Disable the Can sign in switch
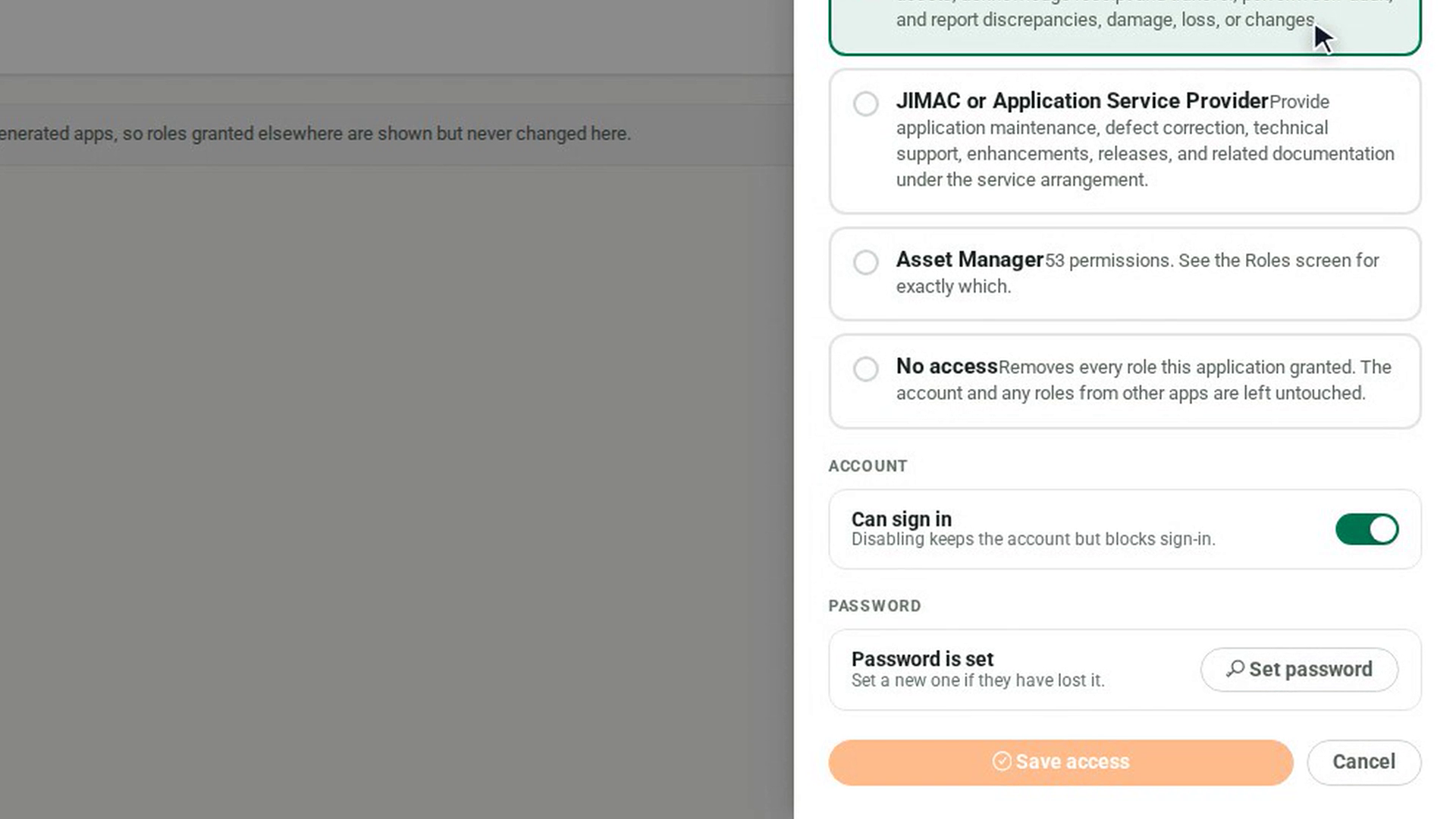 (1367, 529)
